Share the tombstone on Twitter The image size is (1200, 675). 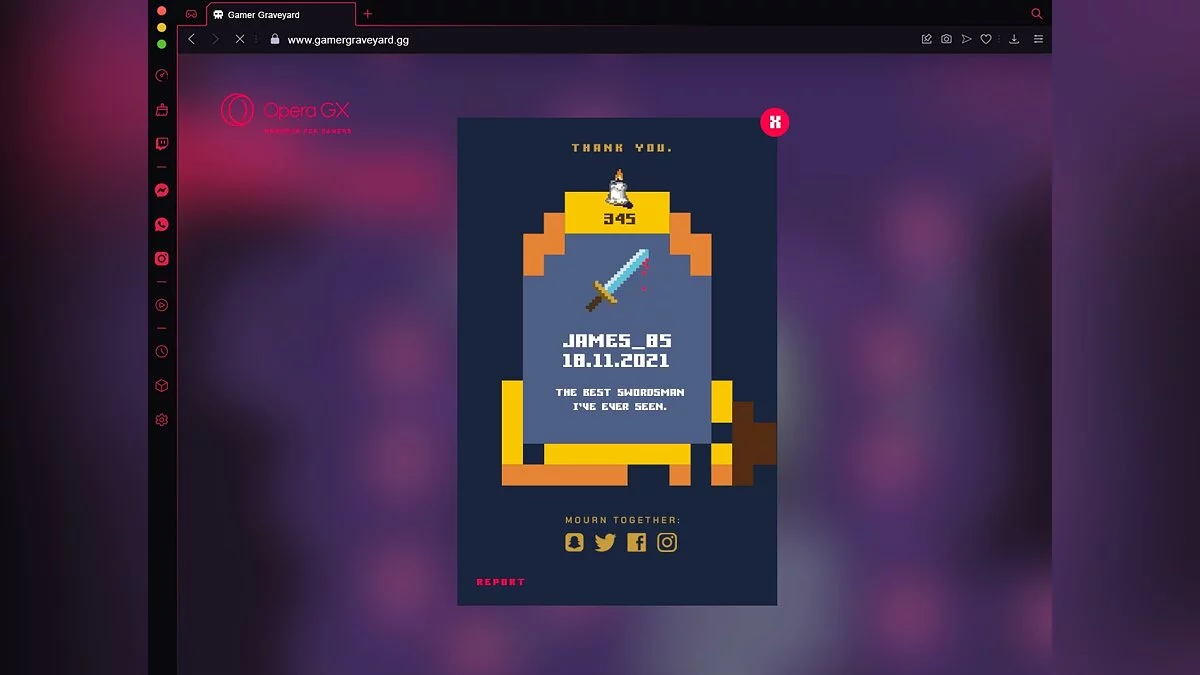pos(605,542)
